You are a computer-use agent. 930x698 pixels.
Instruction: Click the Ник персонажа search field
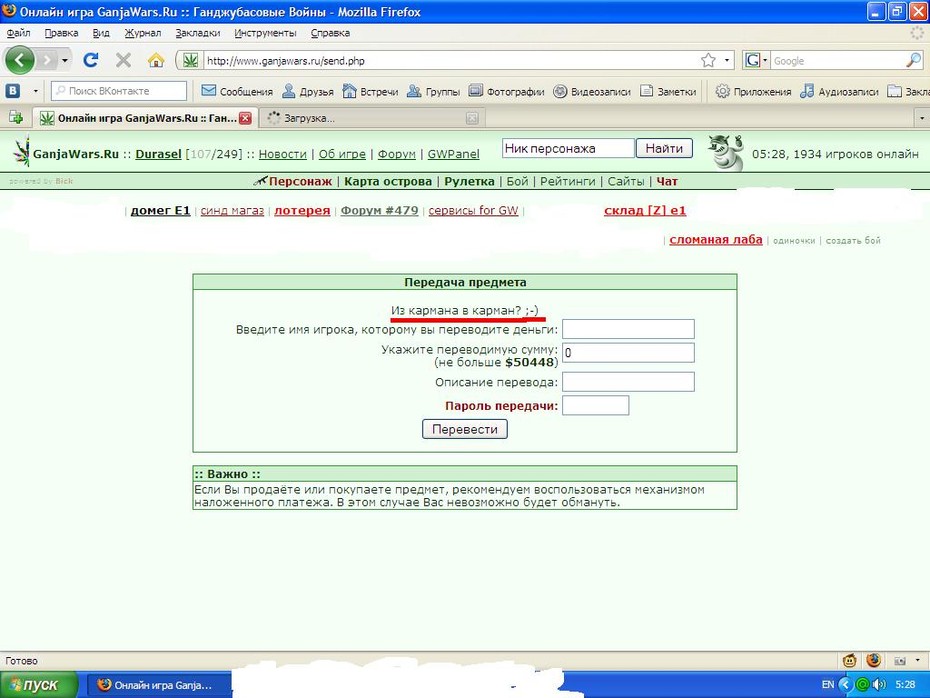[568, 148]
